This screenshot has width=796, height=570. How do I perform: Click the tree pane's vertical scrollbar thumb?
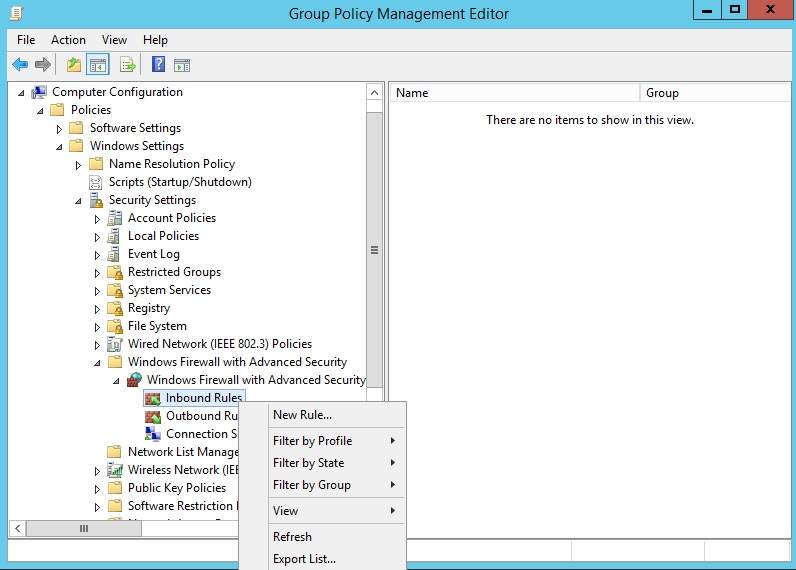(x=375, y=250)
